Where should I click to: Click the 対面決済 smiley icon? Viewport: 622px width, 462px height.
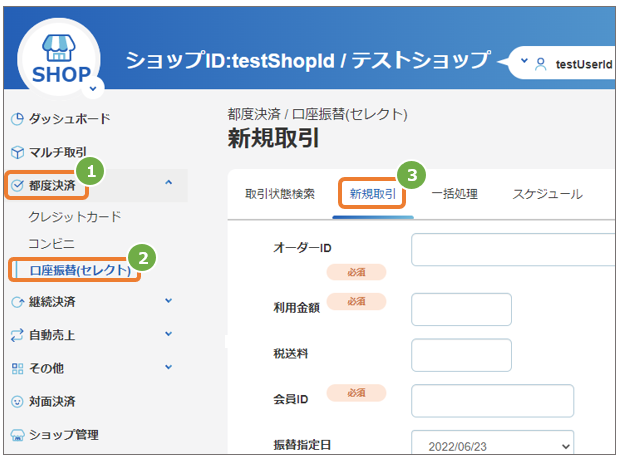click(x=17, y=402)
